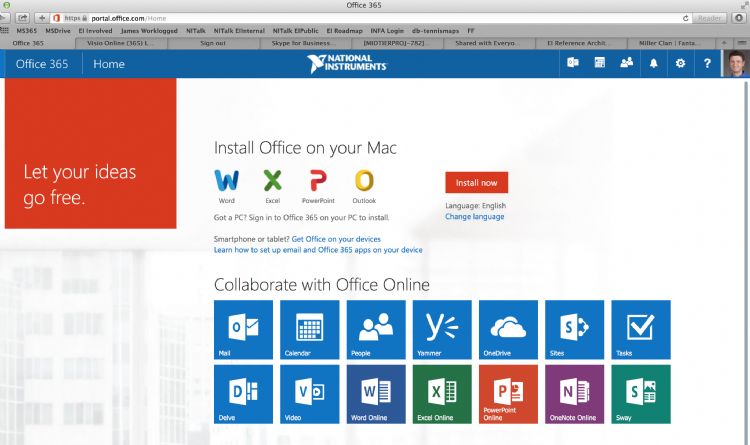
Task: Click the share button in browser toolbar
Action: coord(22,18)
